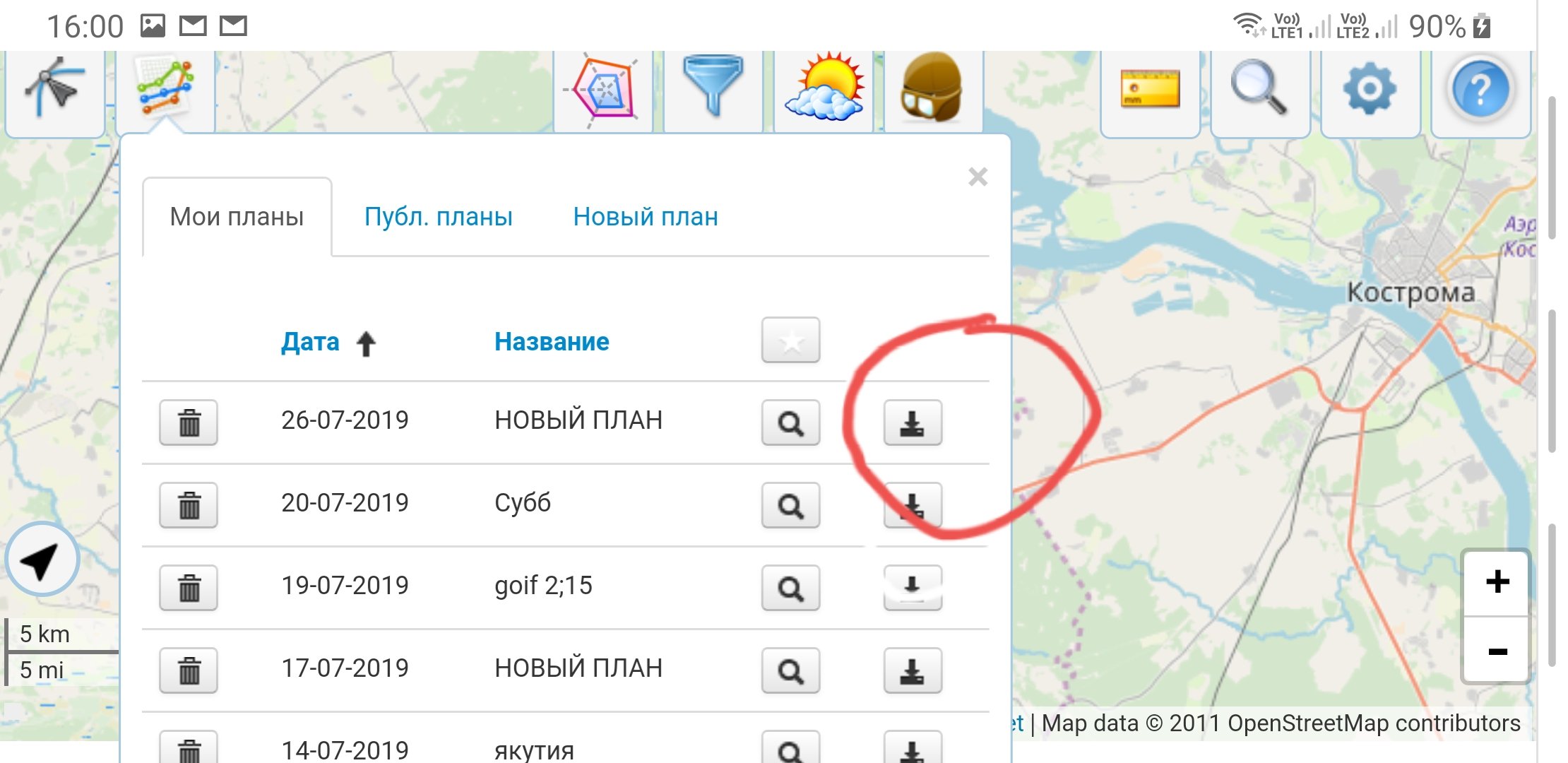Close the plans dialog with X
The width and height of the screenshot is (1568, 763).
tap(978, 177)
